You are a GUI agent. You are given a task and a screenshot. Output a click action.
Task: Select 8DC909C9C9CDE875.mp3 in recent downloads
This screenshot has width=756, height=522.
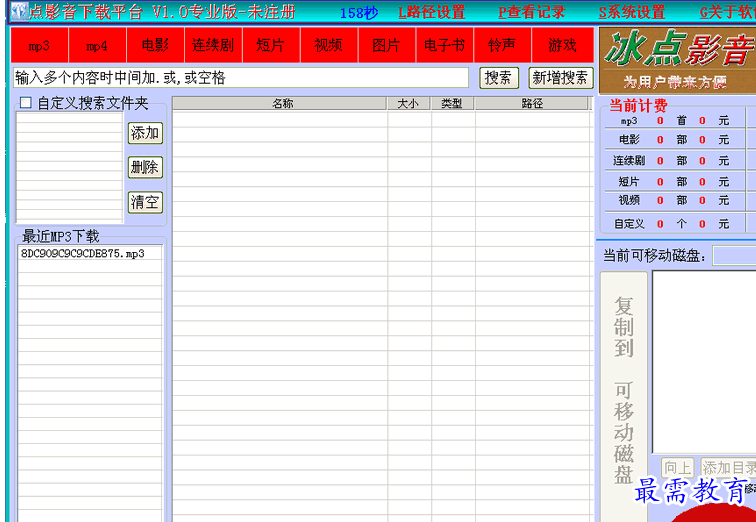pos(82,254)
